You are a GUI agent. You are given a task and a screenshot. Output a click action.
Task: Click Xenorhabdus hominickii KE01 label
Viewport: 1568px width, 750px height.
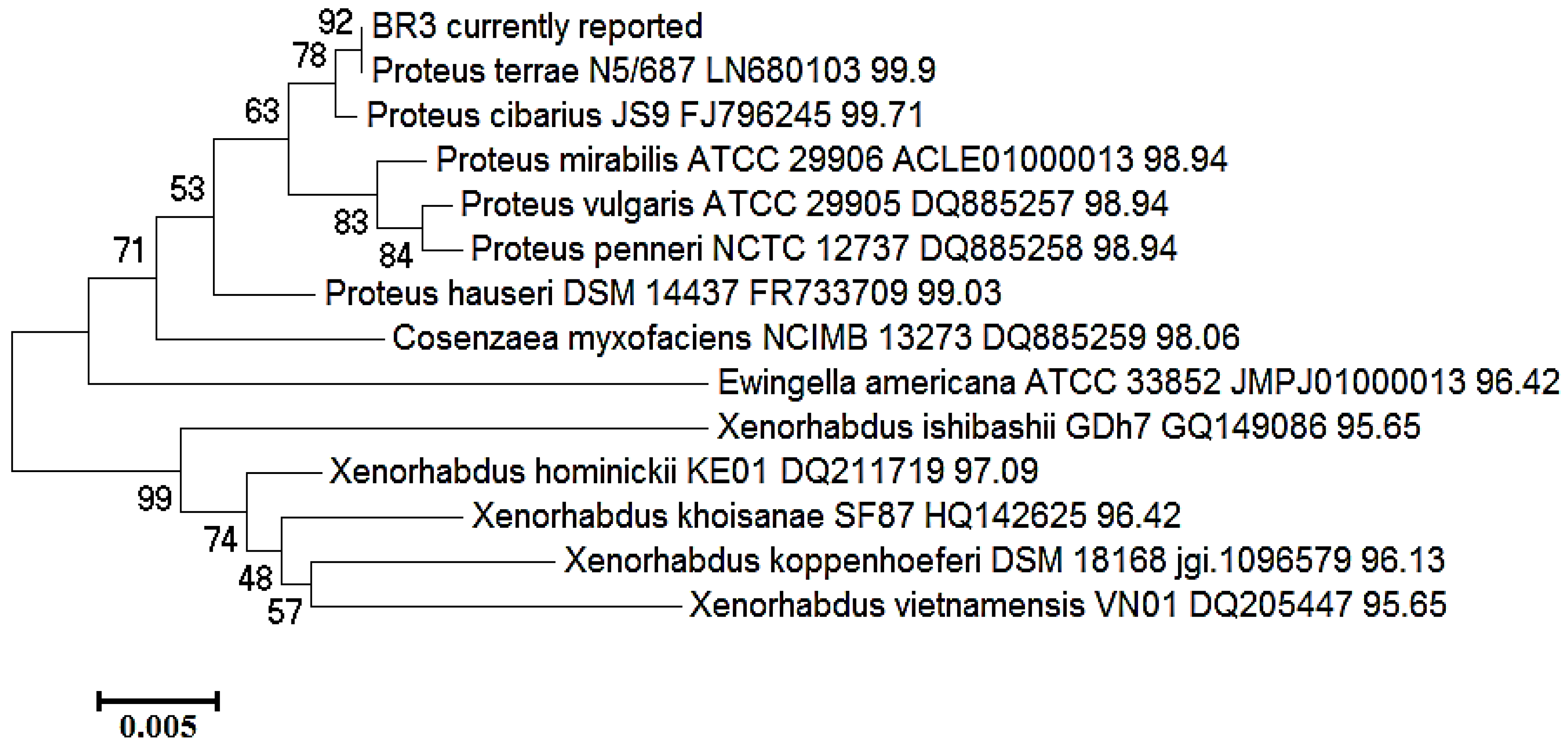pyautogui.click(x=684, y=471)
